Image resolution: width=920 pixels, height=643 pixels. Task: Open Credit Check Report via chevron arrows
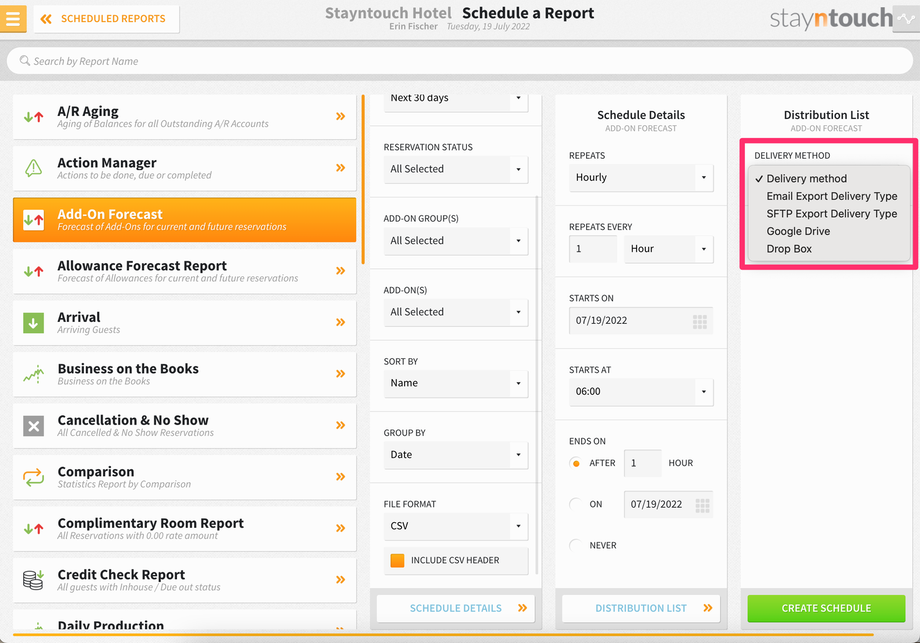coord(340,580)
